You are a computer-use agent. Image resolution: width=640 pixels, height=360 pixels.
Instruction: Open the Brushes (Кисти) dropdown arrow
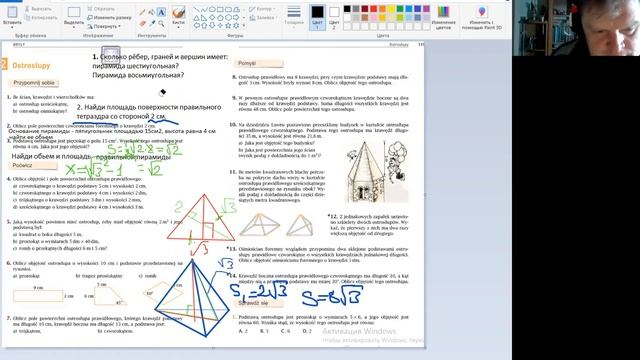point(178,27)
